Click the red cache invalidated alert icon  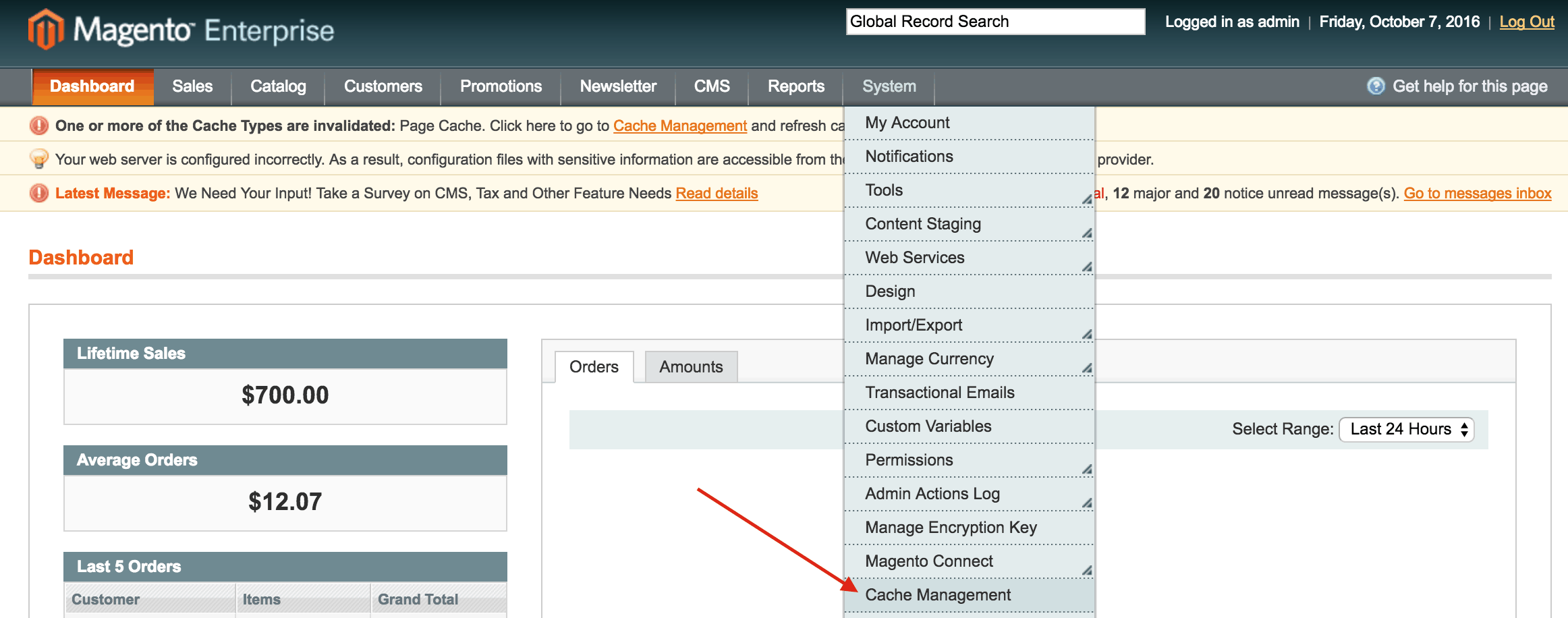coord(38,125)
